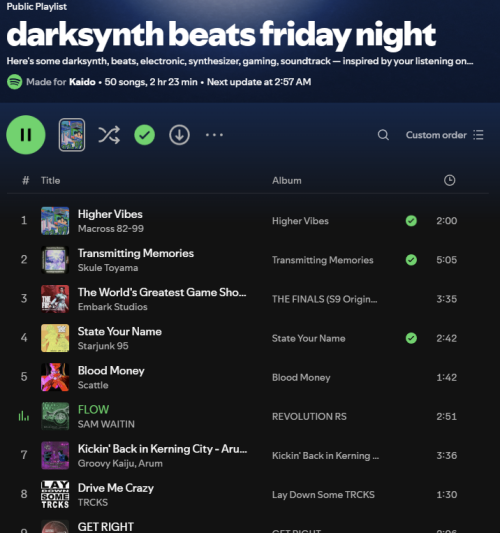Viewport: 500px width, 533px height.
Task: Open Kickin' Back in Kerning City track title
Action: pos(162,449)
